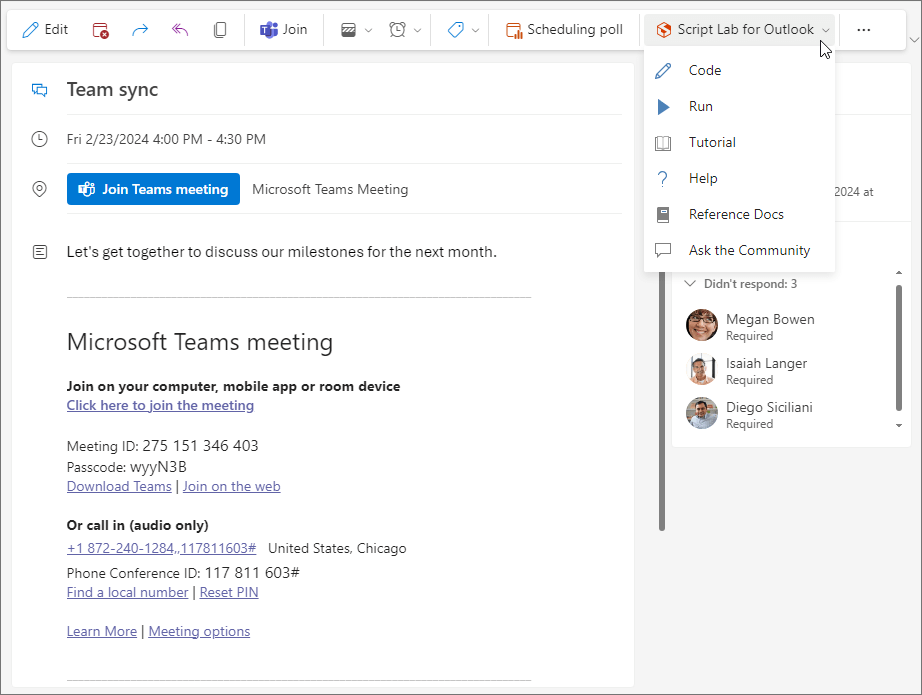Click the attendee list scrollbar thumb
Viewport: 922px width, 695px height.
898,348
